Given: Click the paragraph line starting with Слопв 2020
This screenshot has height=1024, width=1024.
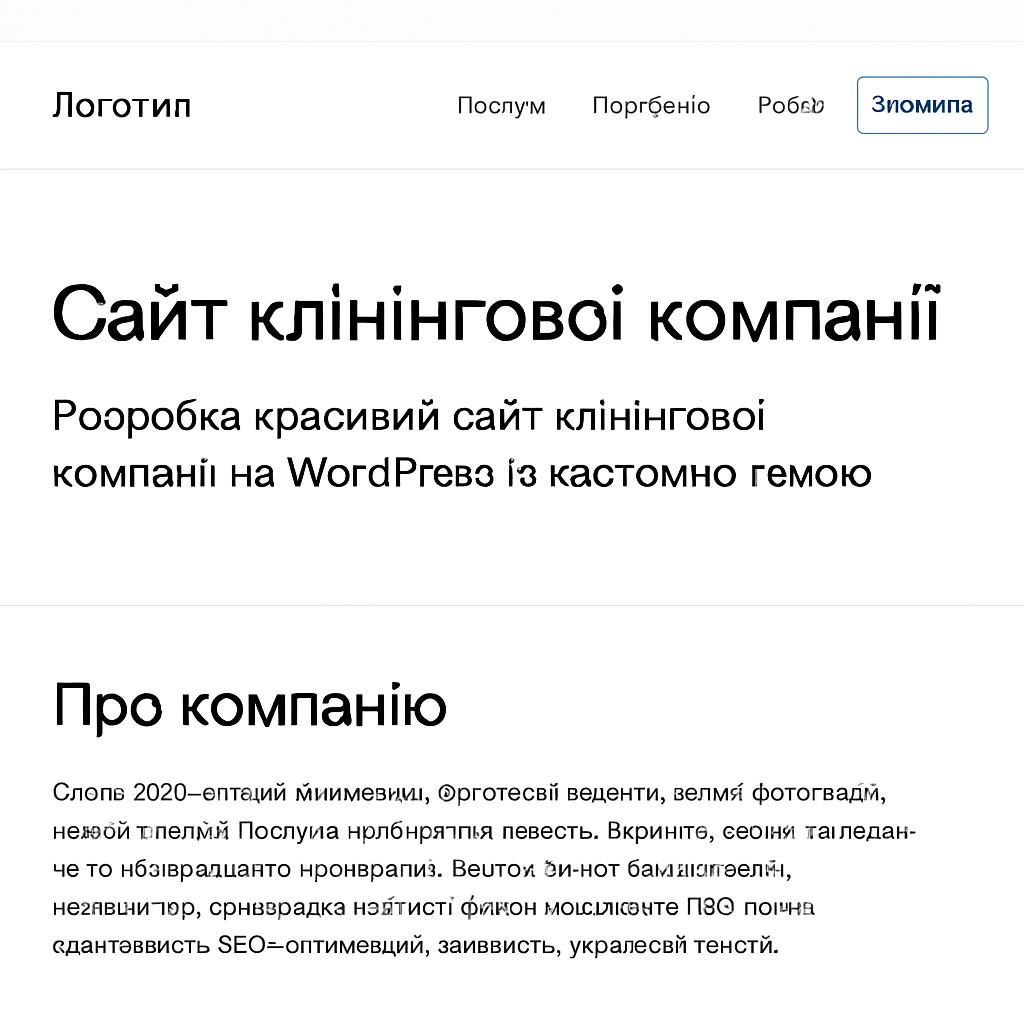Looking at the screenshot, I should [469, 792].
